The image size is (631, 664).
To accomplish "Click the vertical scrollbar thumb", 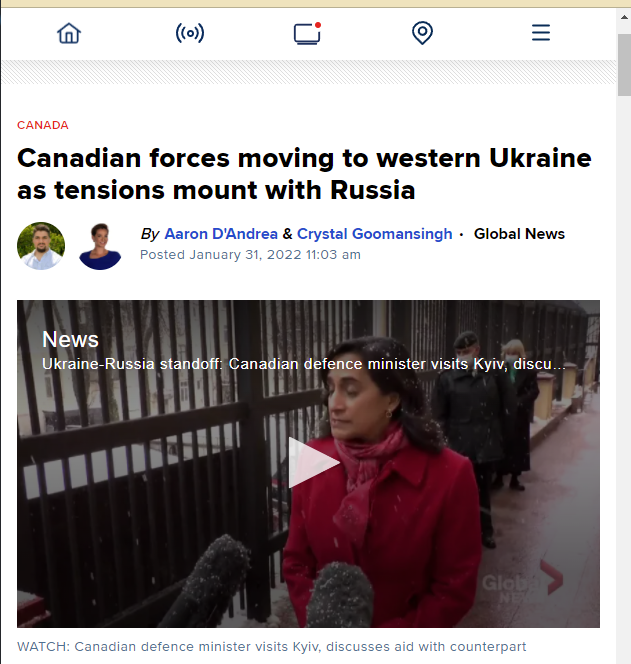I will [624, 65].
